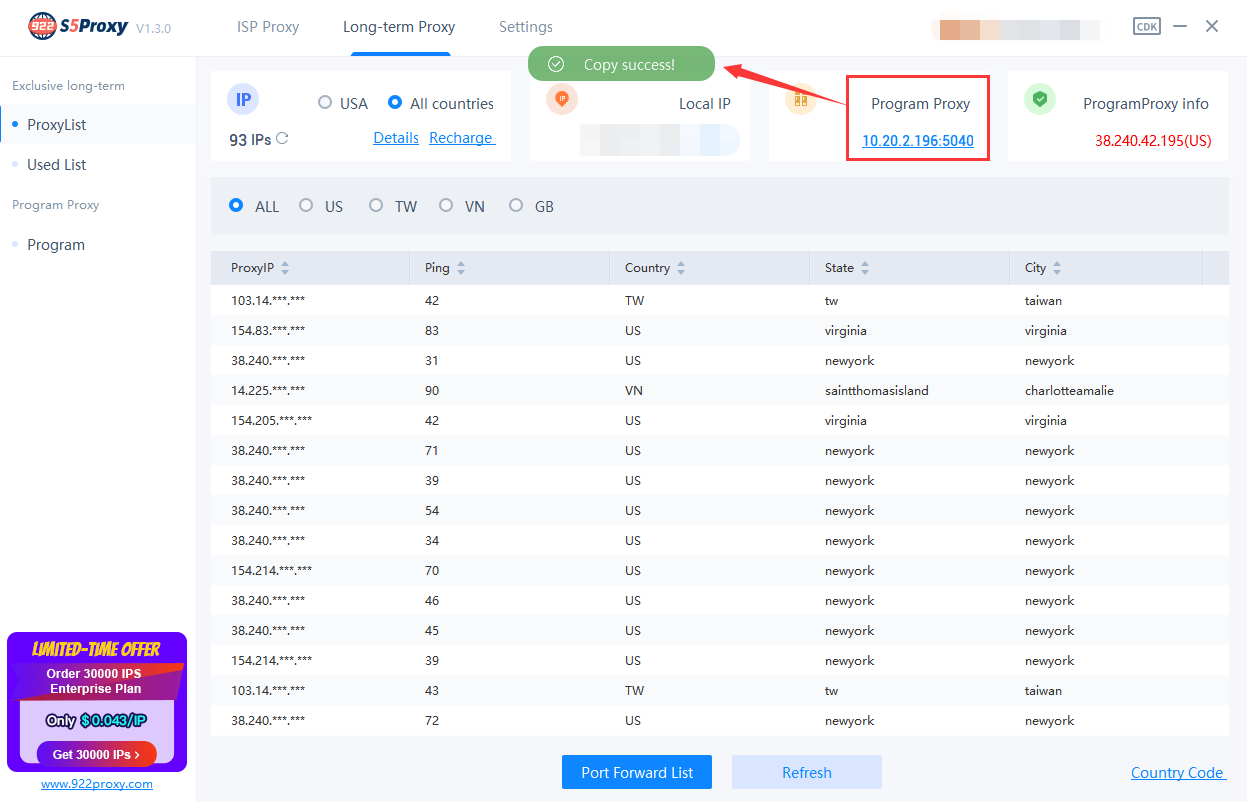This screenshot has width=1247, height=802.
Task: Filter proxy list by VN
Action: coord(446,205)
